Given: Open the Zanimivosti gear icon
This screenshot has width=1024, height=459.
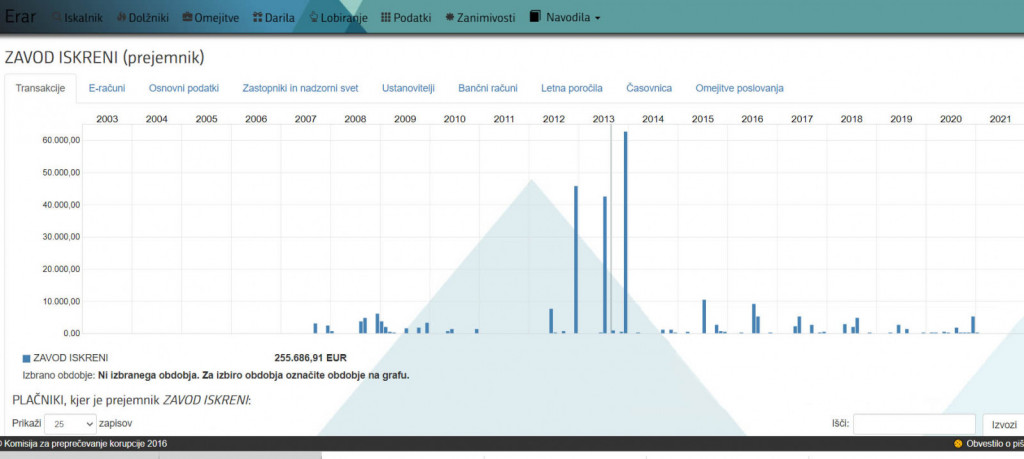Looking at the screenshot, I should [449, 18].
